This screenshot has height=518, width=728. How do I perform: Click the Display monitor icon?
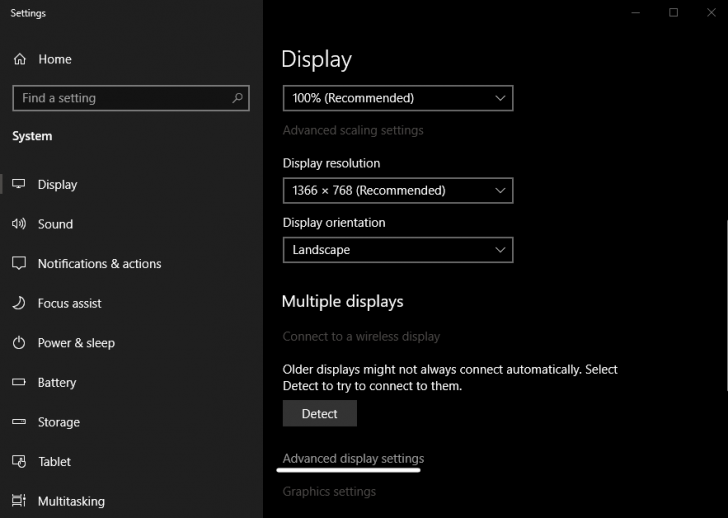click(19, 184)
